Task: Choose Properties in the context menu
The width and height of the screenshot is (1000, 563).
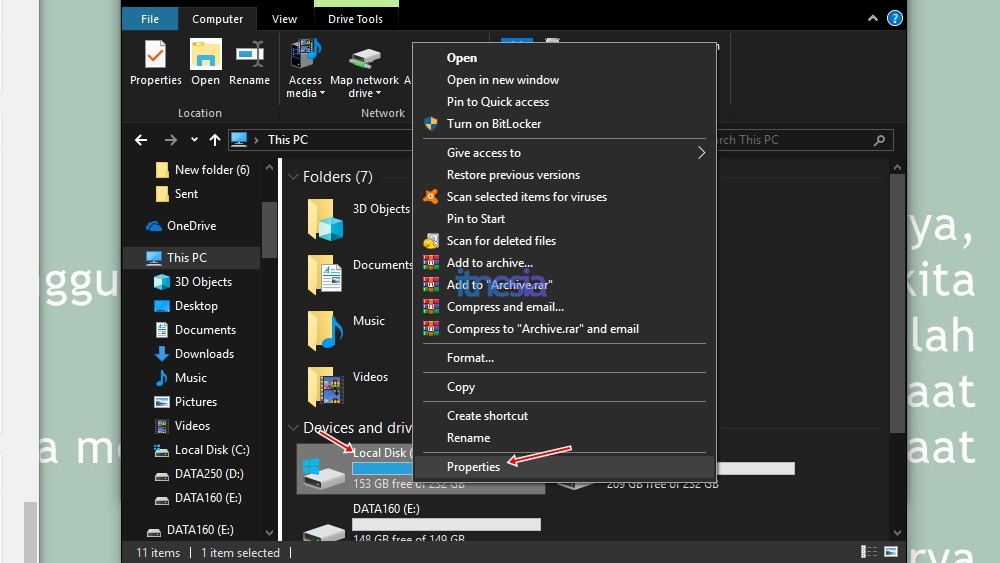Action: pos(564,467)
